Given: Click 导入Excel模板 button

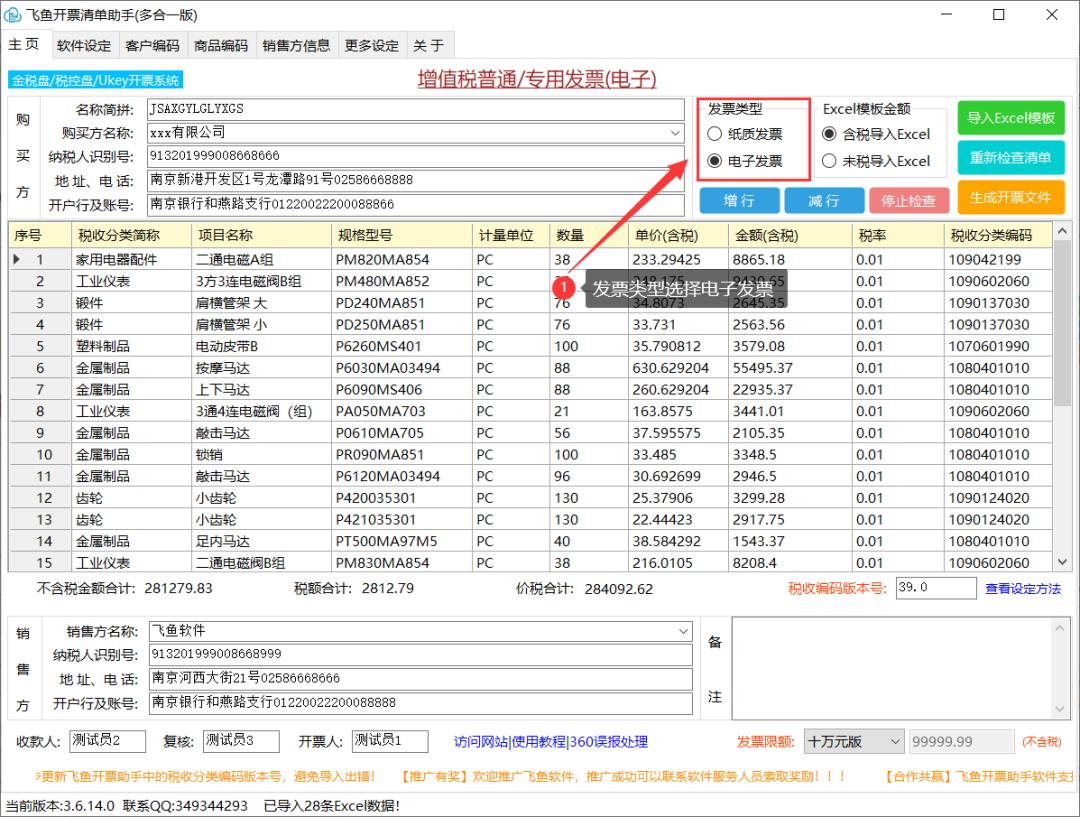Looking at the screenshot, I should click(1010, 118).
